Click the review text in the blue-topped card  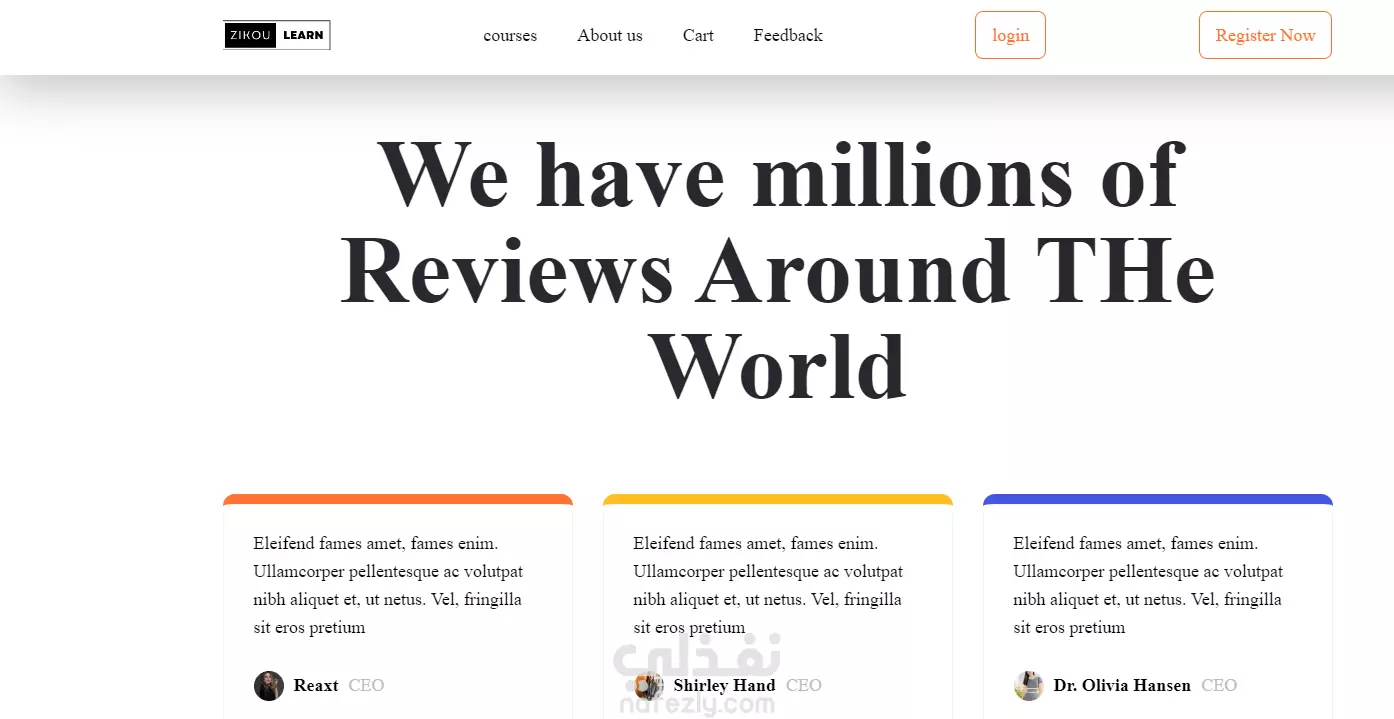(1148, 586)
